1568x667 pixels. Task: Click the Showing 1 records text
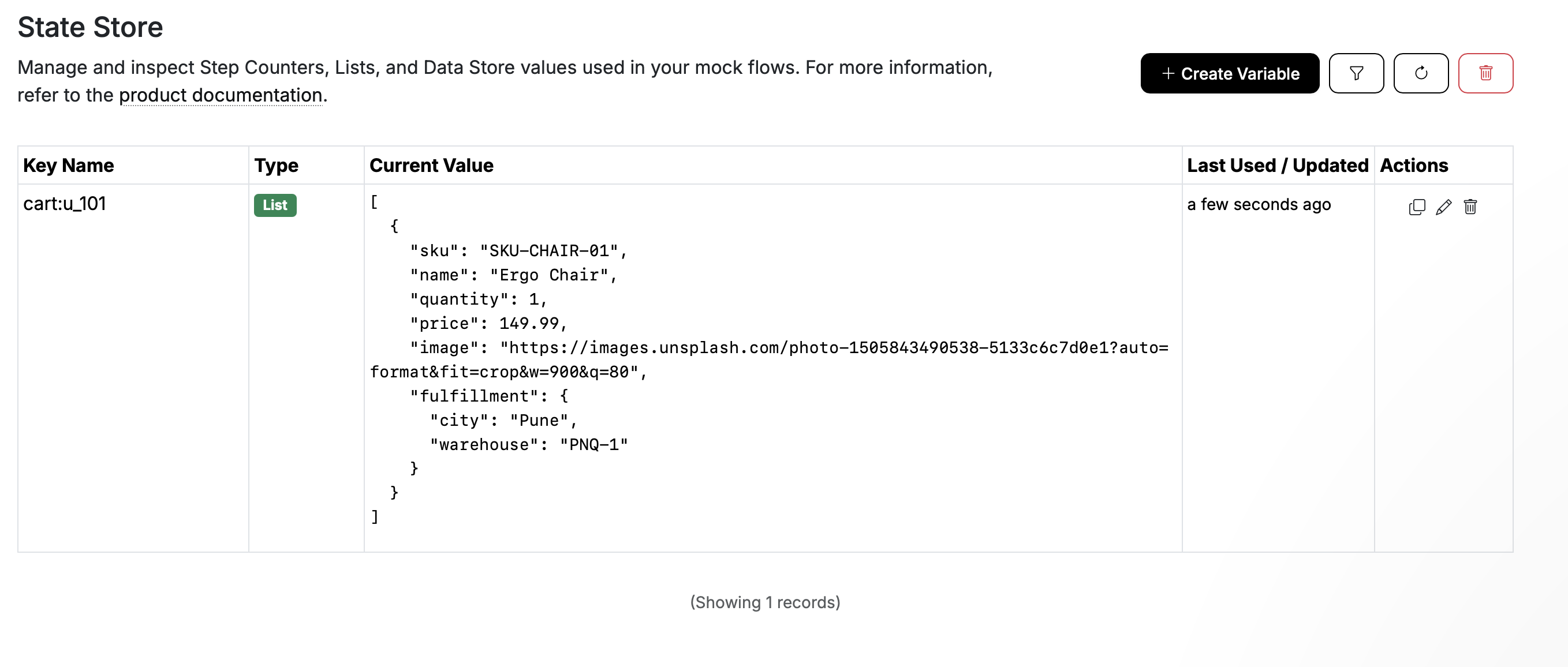765,602
